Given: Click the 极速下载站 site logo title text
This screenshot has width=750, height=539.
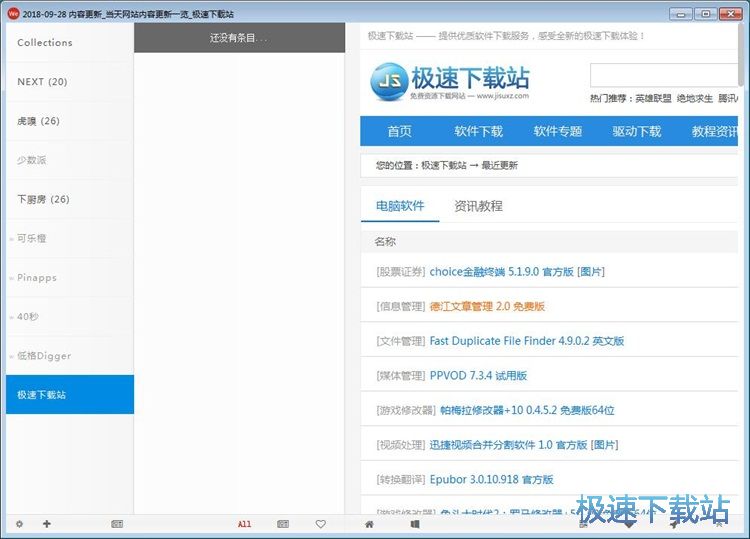Looking at the screenshot, I should click(x=470, y=78).
